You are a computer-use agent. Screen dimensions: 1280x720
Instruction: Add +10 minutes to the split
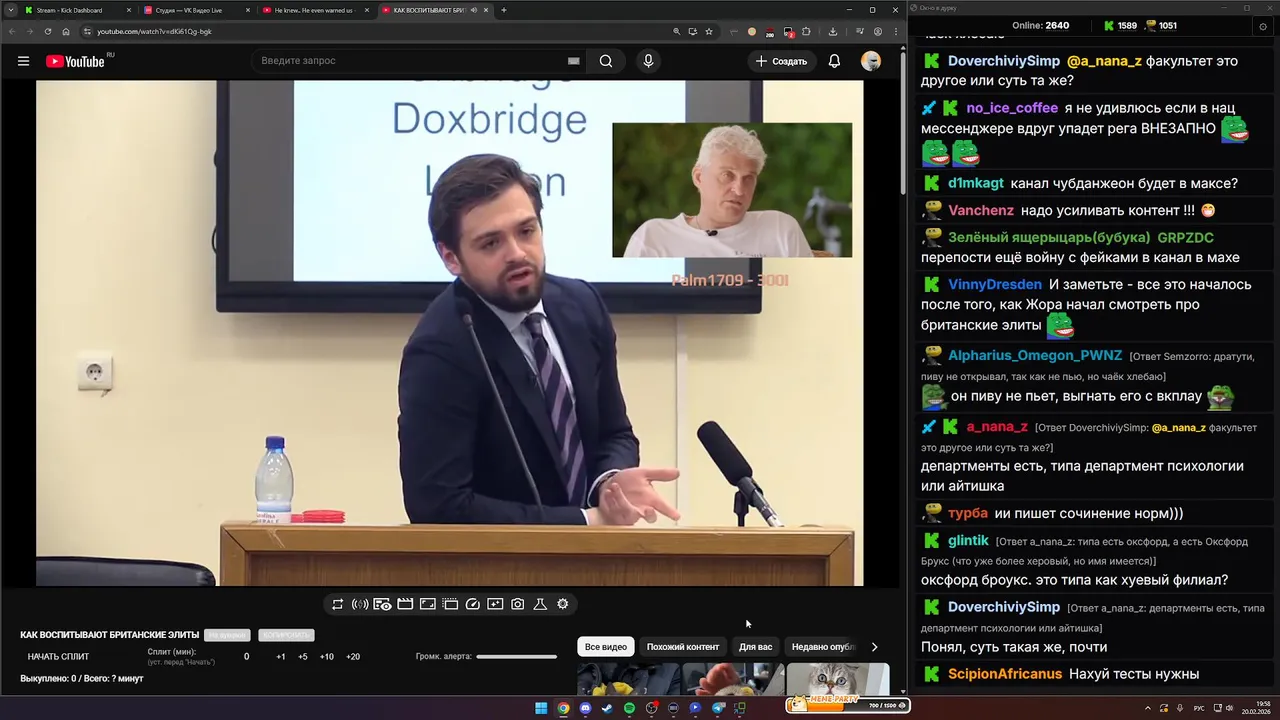click(327, 657)
